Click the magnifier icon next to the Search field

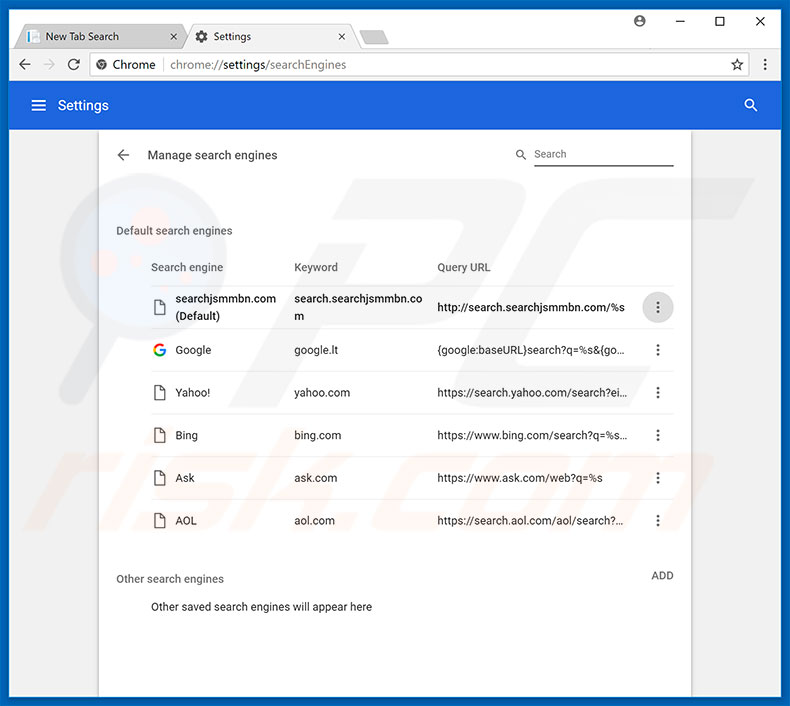(x=521, y=155)
